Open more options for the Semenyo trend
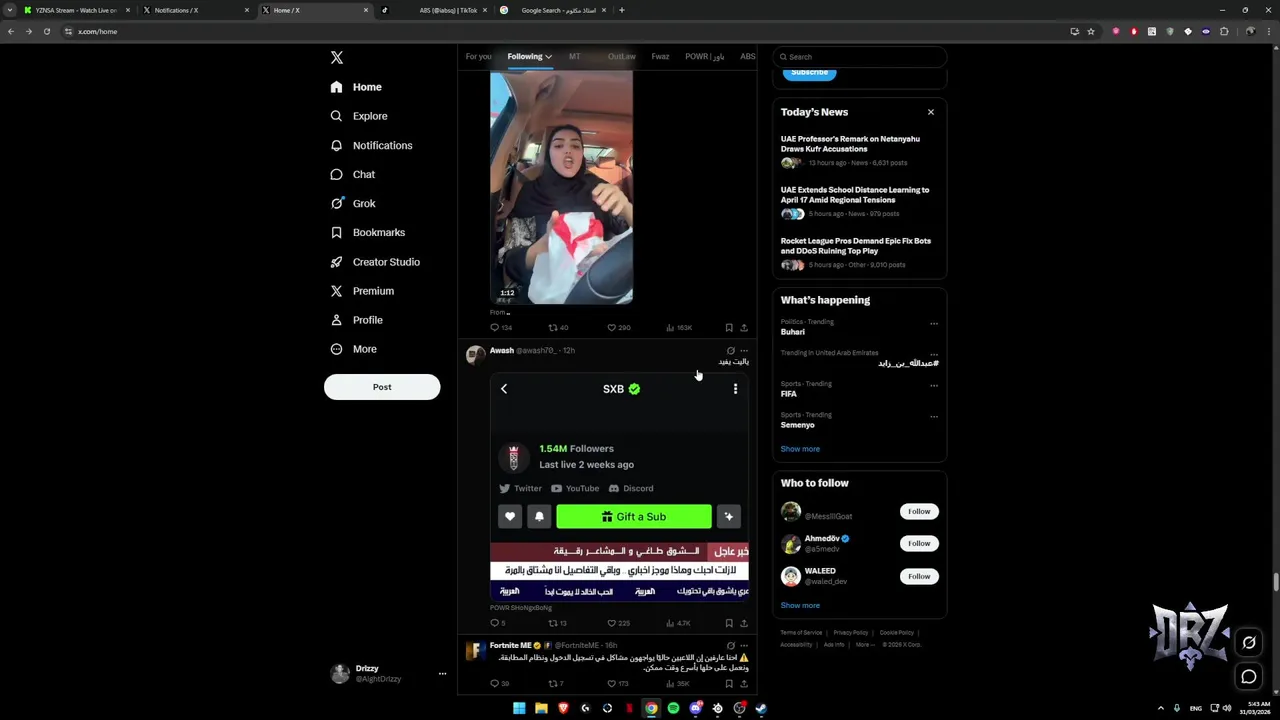Screen dimensions: 1280x720 pos(934,417)
